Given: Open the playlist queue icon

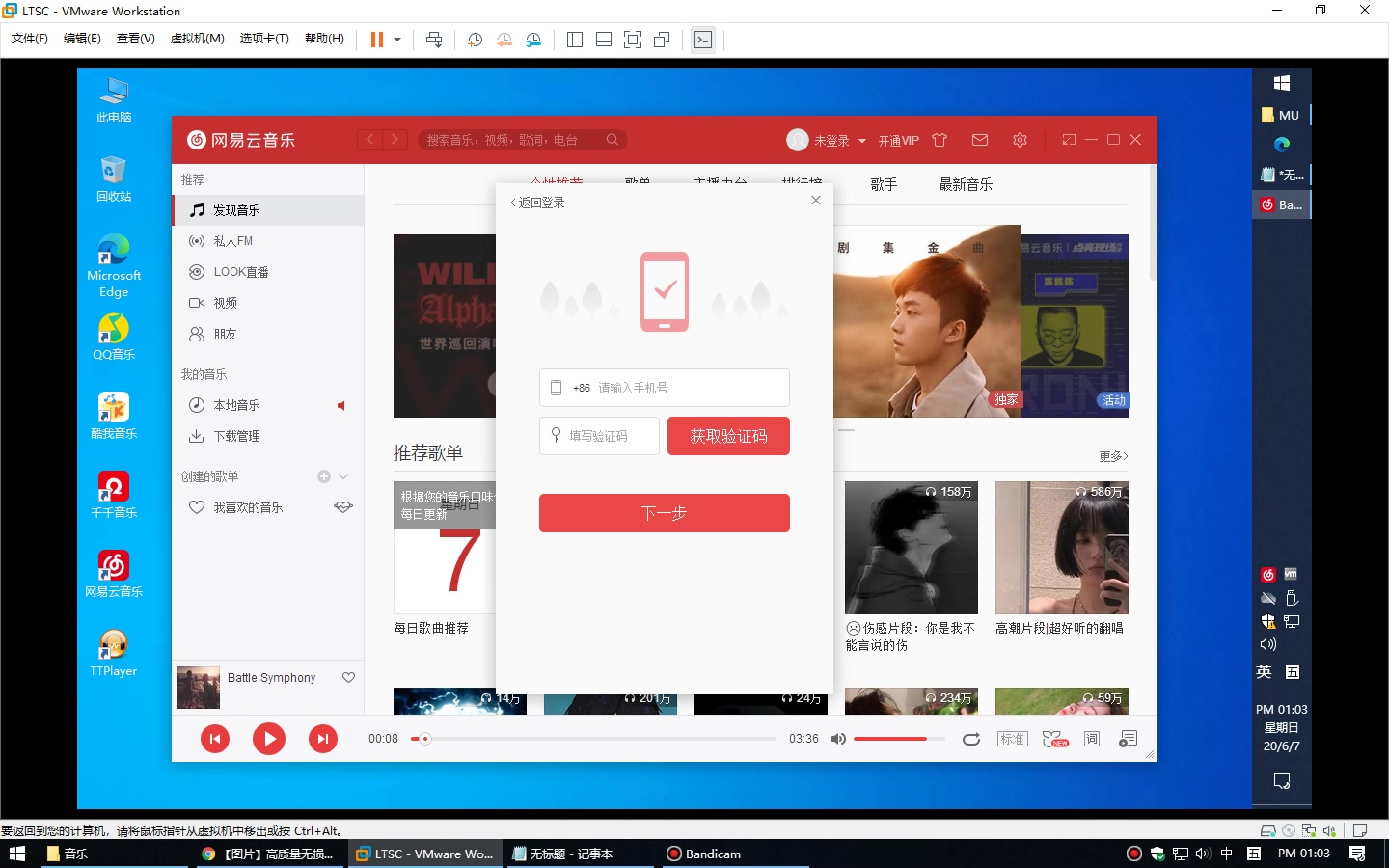Looking at the screenshot, I should [1128, 739].
